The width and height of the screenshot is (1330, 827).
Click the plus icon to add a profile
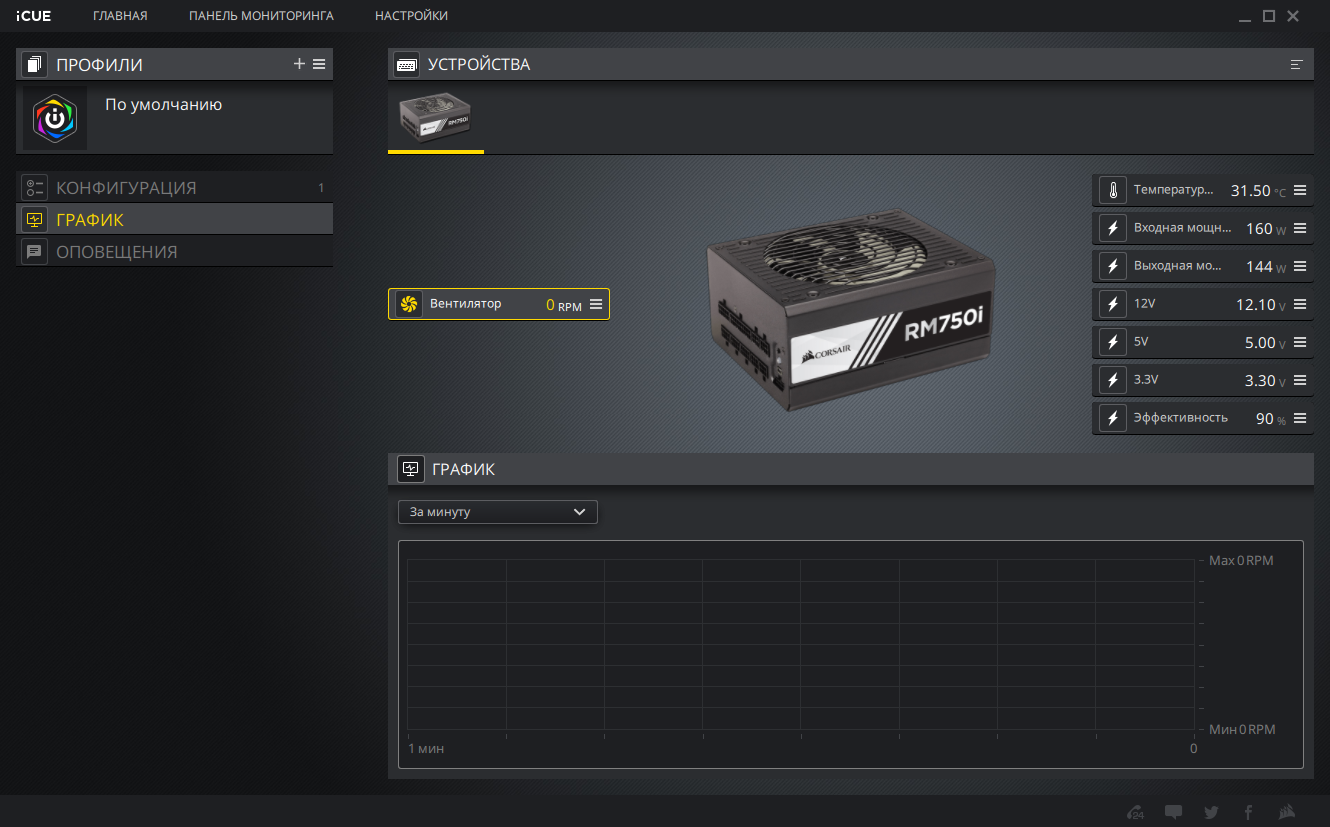coord(299,64)
